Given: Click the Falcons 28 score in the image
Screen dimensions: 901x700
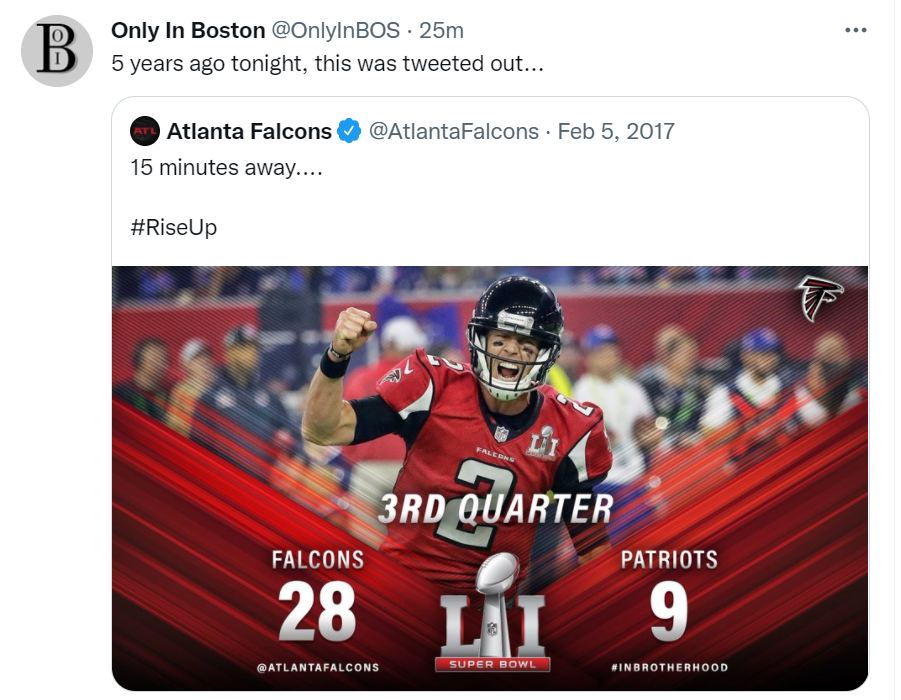Looking at the screenshot, I should point(317,611).
